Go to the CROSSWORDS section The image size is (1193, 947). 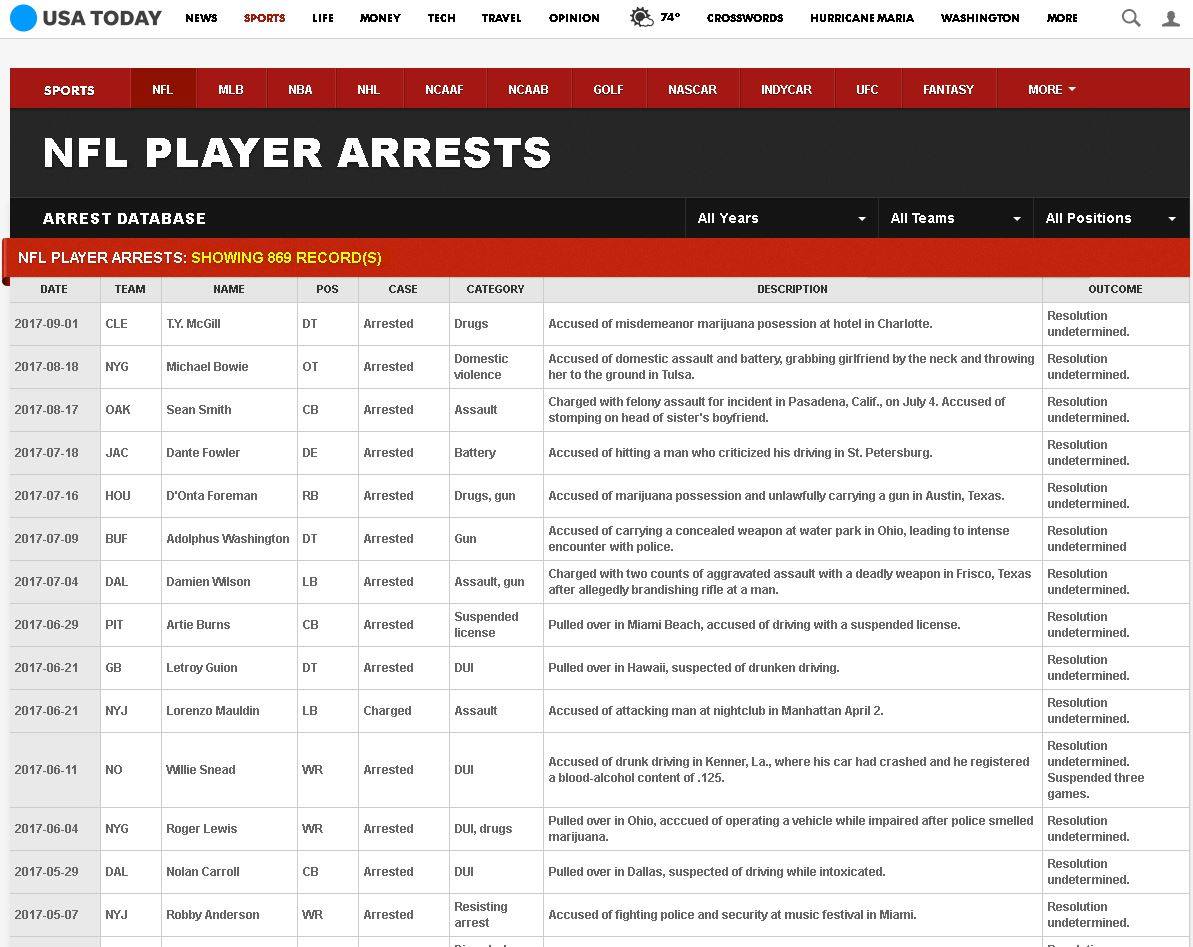point(745,17)
